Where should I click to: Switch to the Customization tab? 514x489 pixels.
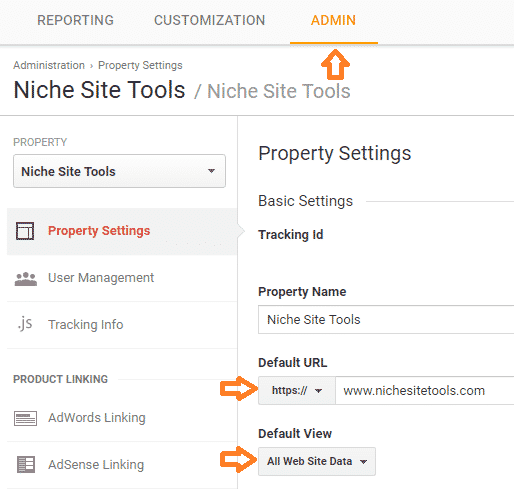(x=209, y=20)
